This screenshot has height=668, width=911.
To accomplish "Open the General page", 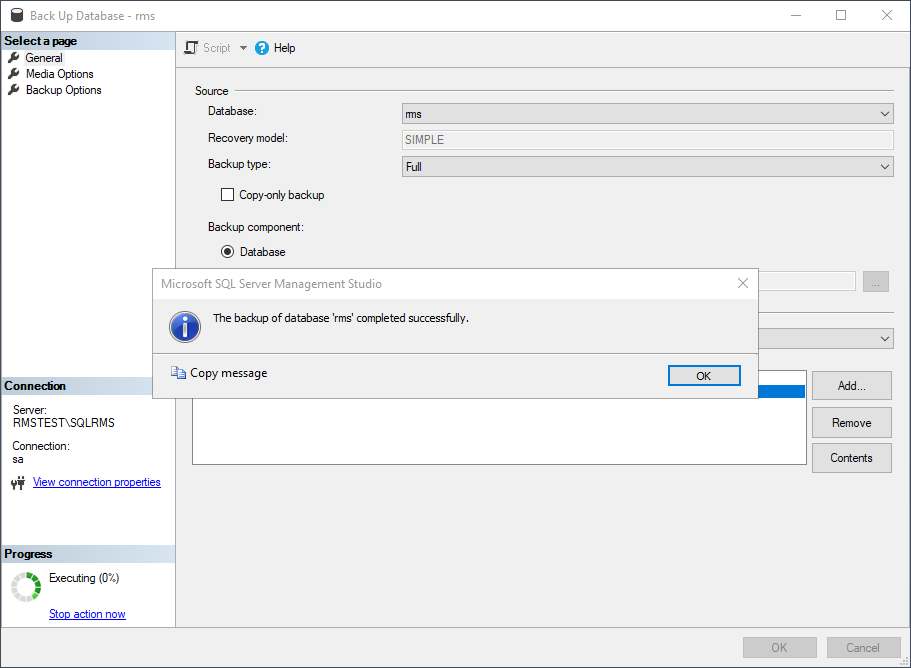I will 44,58.
